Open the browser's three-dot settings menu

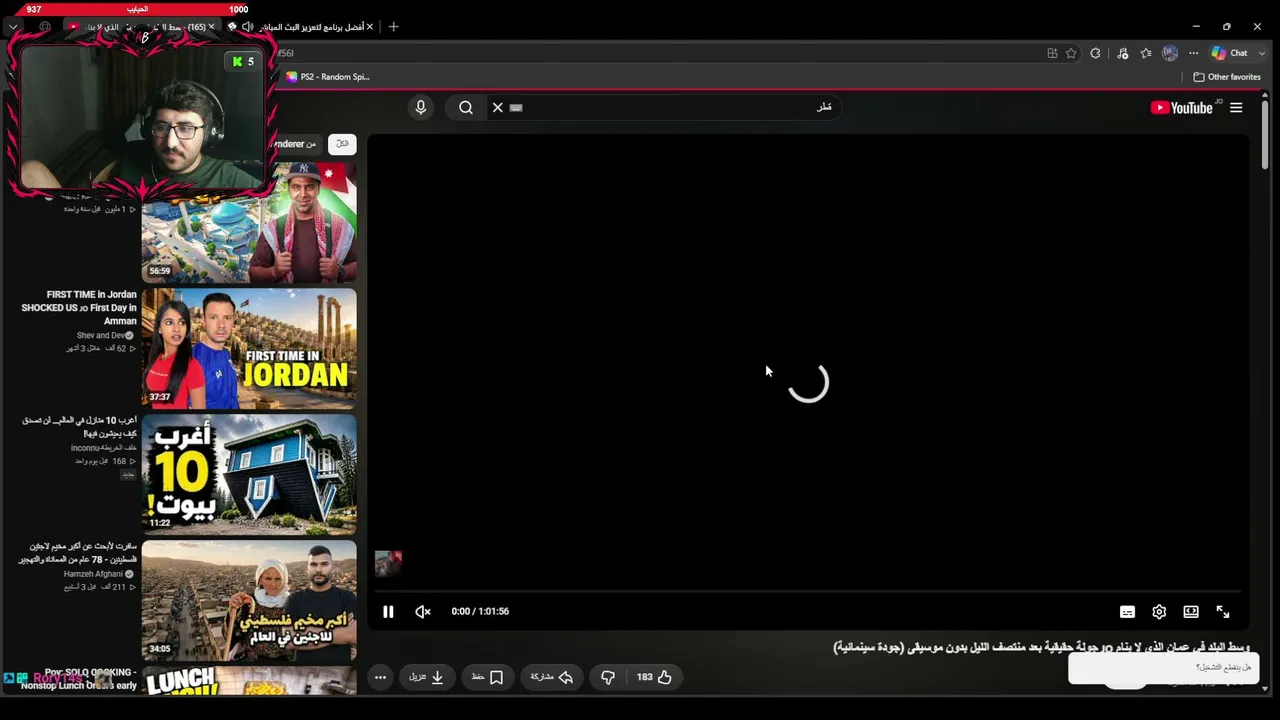pyautogui.click(x=1193, y=53)
